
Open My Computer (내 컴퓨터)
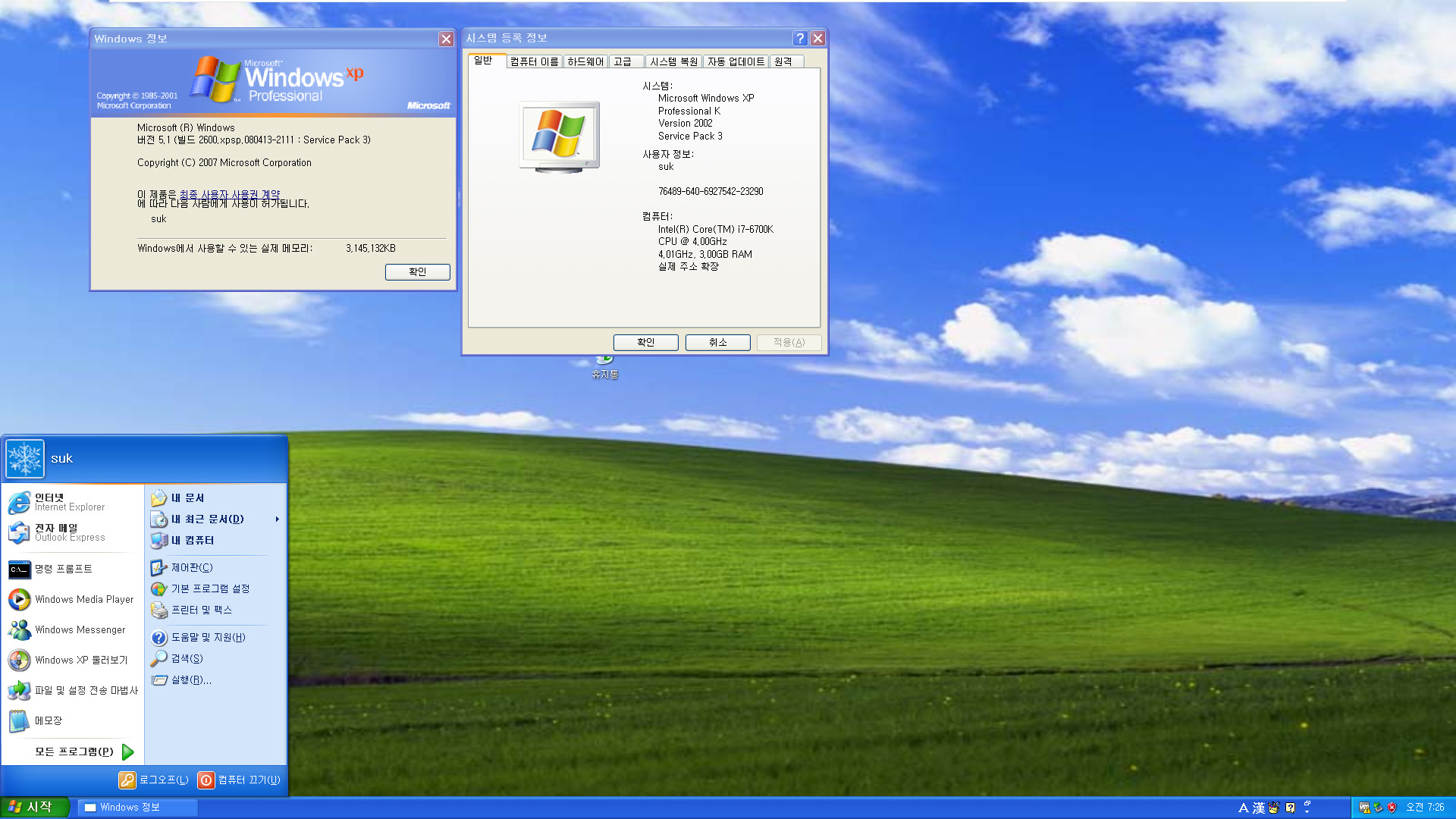tap(215, 541)
